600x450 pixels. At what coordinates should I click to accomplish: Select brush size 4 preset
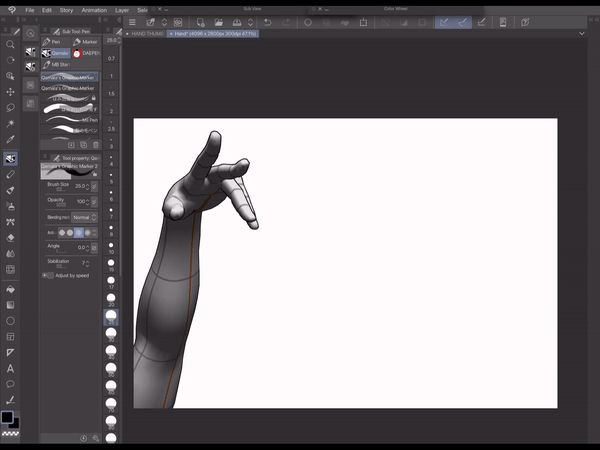tap(111, 160)
